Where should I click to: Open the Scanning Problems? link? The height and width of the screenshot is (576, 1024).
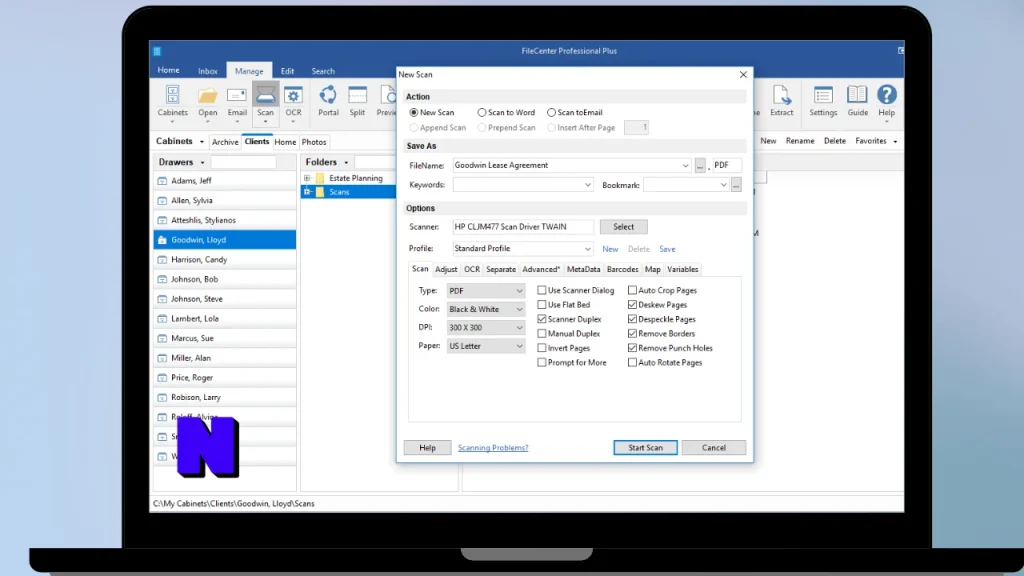pos(493,448)
